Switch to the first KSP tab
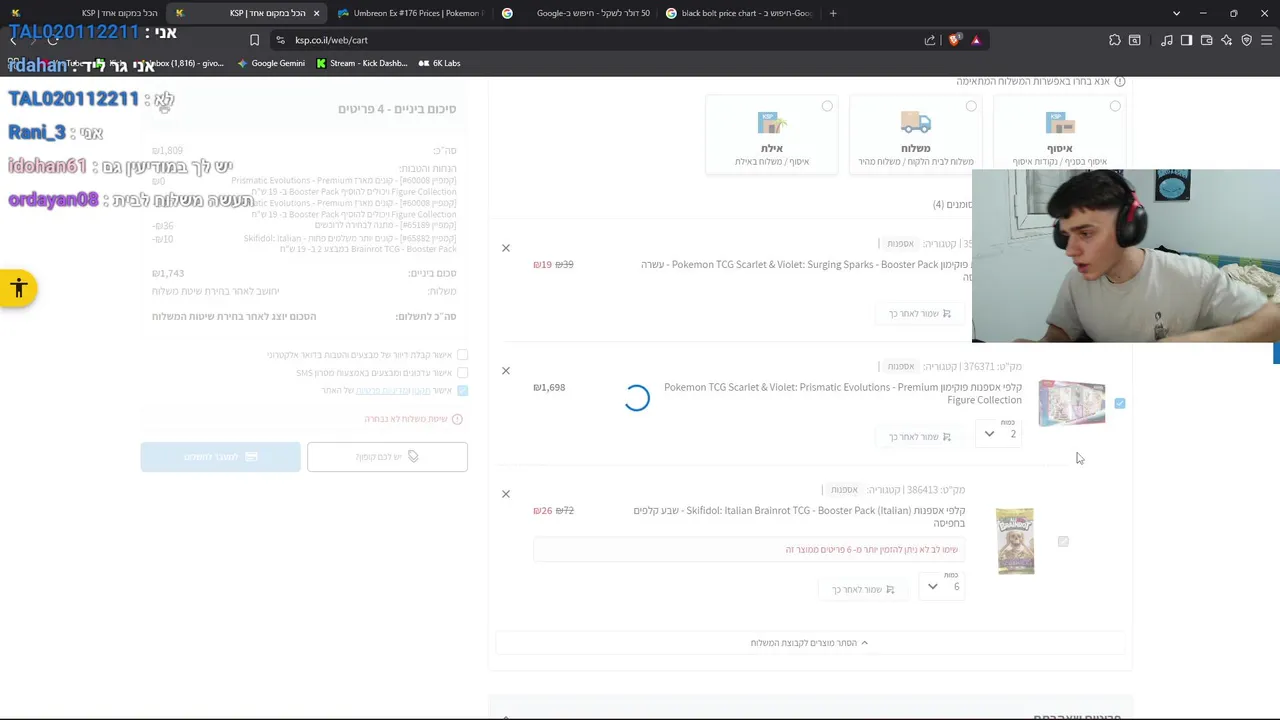The height and width of the screenshot is (720, 1280). [x=82, y=13]
